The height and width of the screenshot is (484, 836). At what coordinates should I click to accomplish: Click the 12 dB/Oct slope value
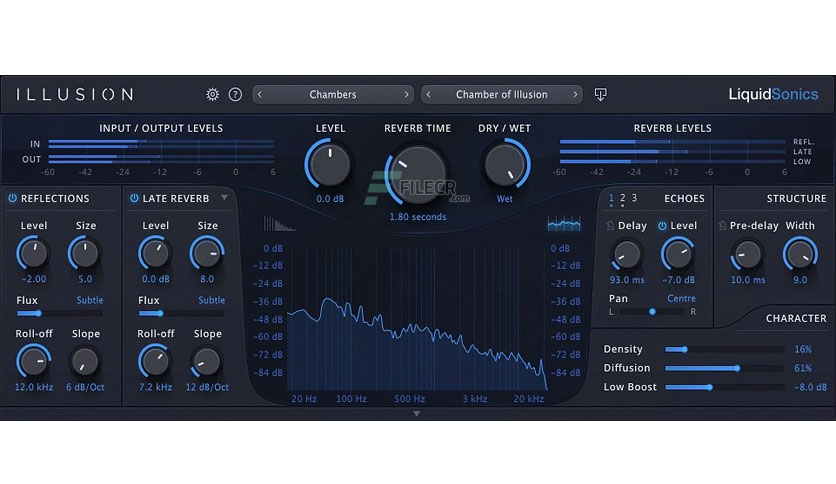click(207, 388)
